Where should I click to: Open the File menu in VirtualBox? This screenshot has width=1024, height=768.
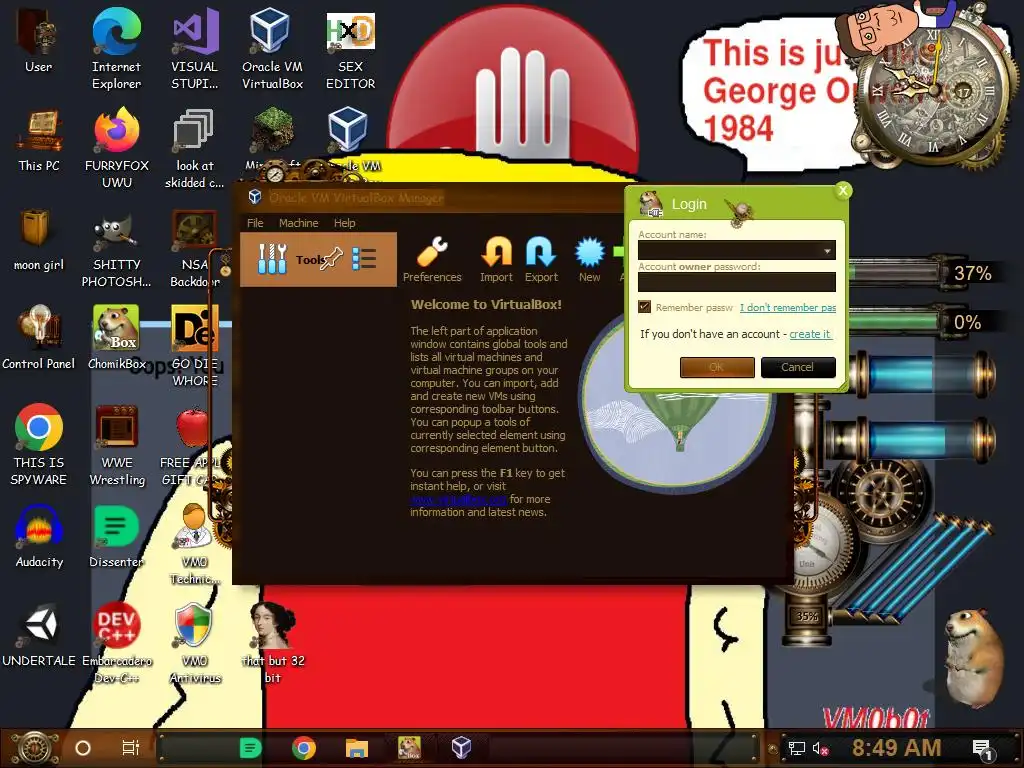[x=255, y=223]
